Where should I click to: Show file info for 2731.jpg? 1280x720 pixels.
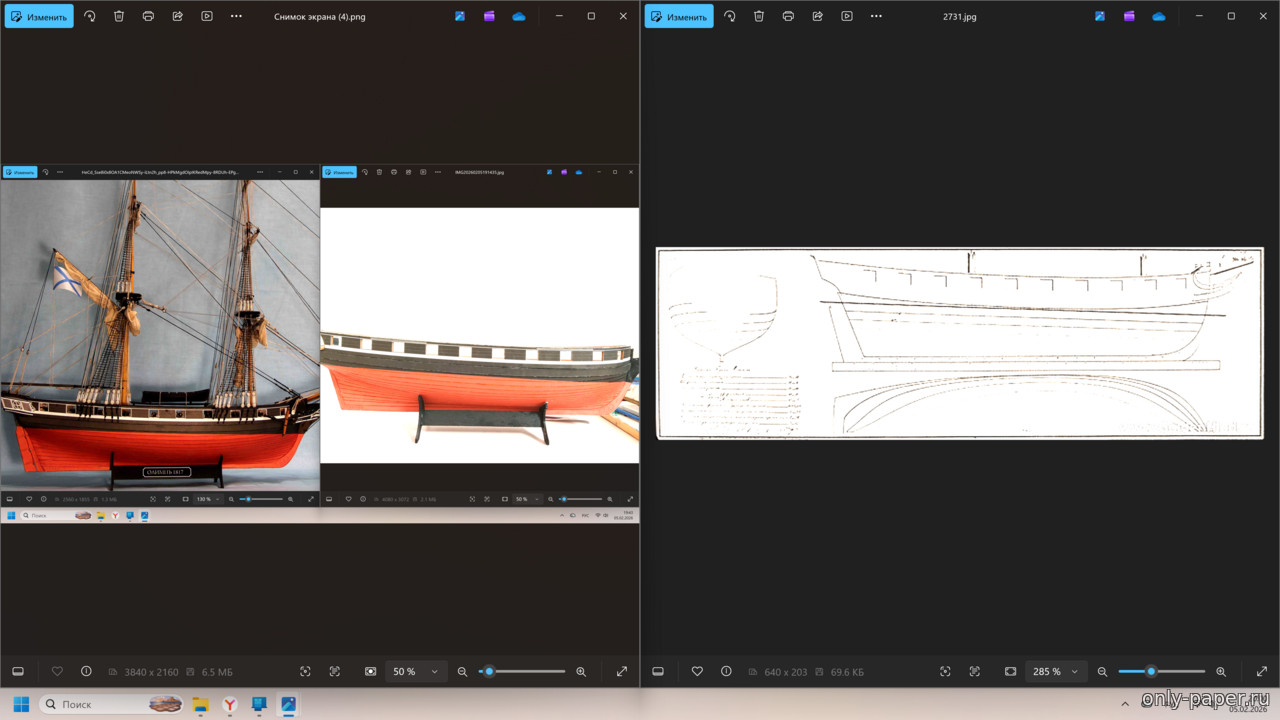(726, 672)
